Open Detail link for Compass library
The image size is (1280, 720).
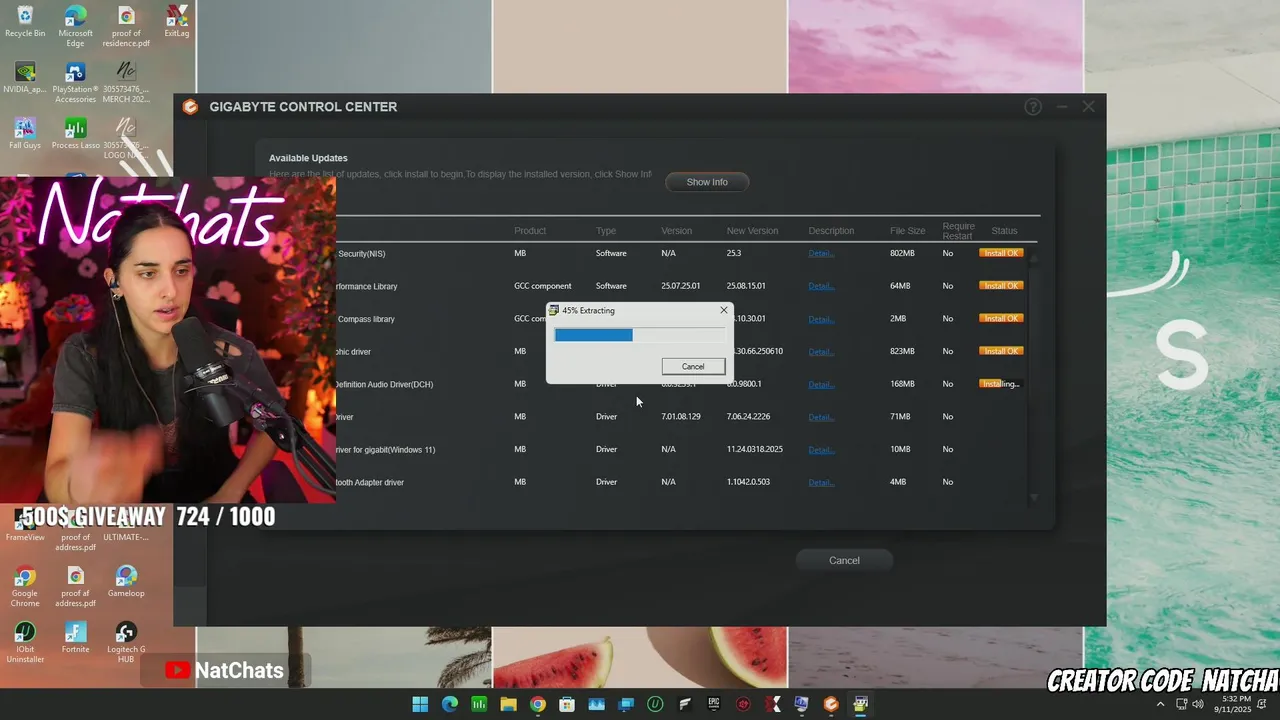[821, 319]
